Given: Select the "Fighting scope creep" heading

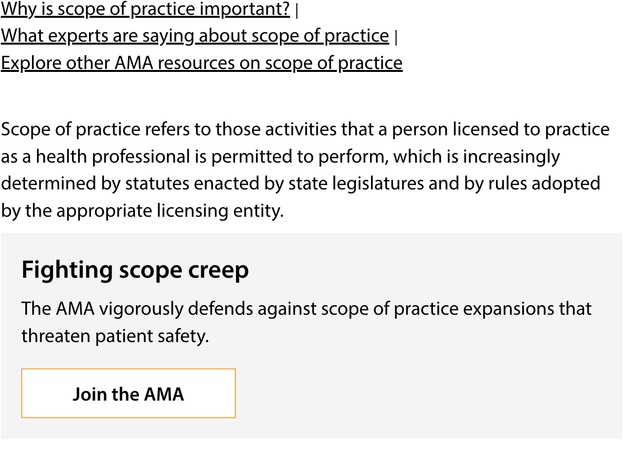Looking at the screenshot, I should pos(135,270).
